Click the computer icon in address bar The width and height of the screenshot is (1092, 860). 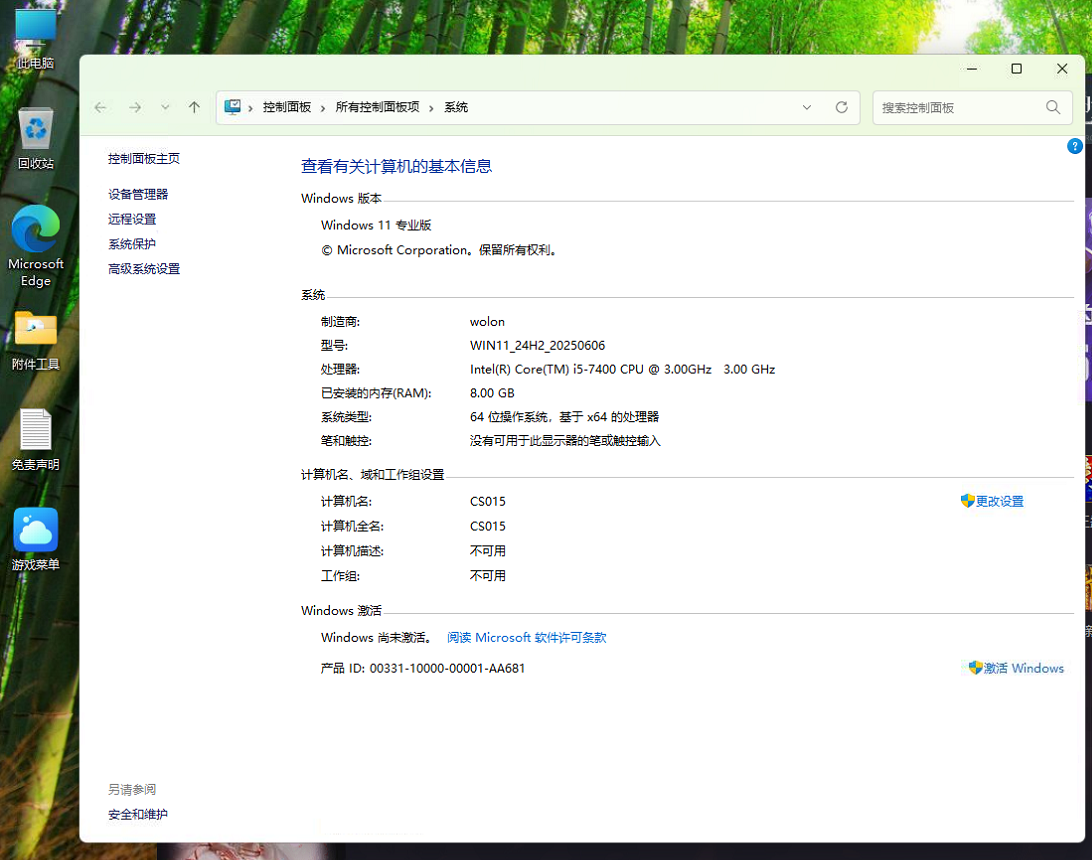(233, 107)
